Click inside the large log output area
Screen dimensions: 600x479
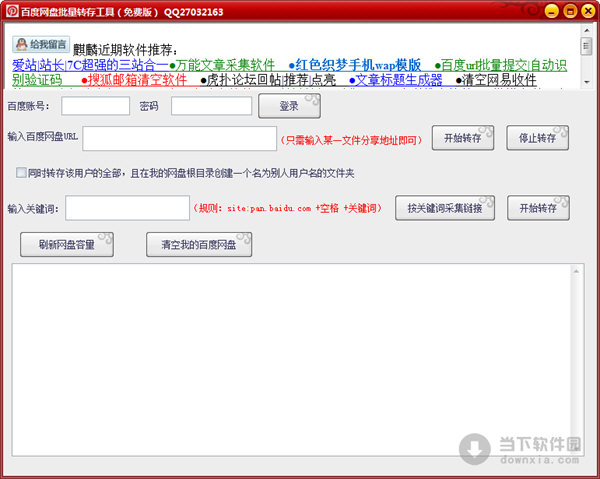tap(292, 360)
